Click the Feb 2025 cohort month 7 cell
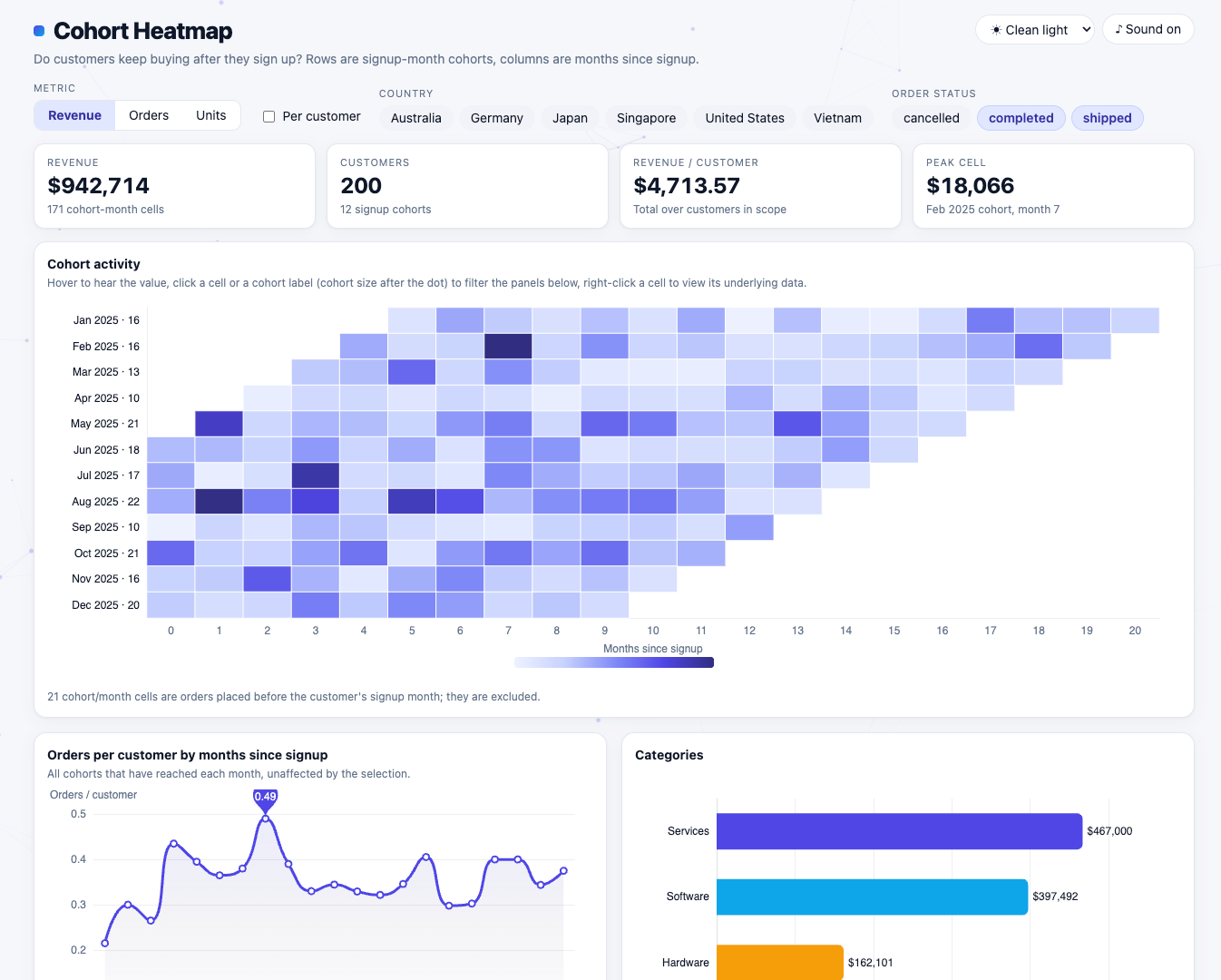This screenshot has height=980, width=1221. pyautogui.click(x=508, y=347)
